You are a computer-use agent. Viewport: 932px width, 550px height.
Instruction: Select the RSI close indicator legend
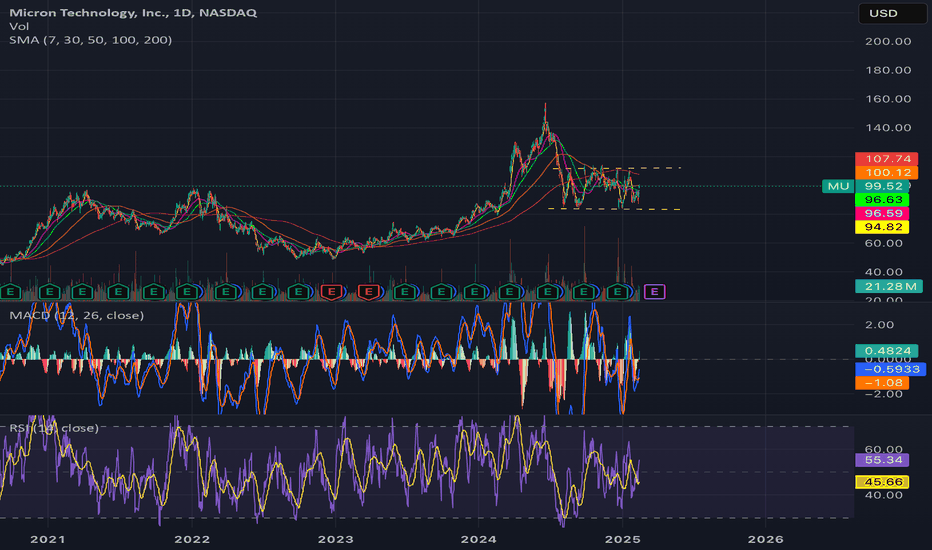click(x=54, y=428)
